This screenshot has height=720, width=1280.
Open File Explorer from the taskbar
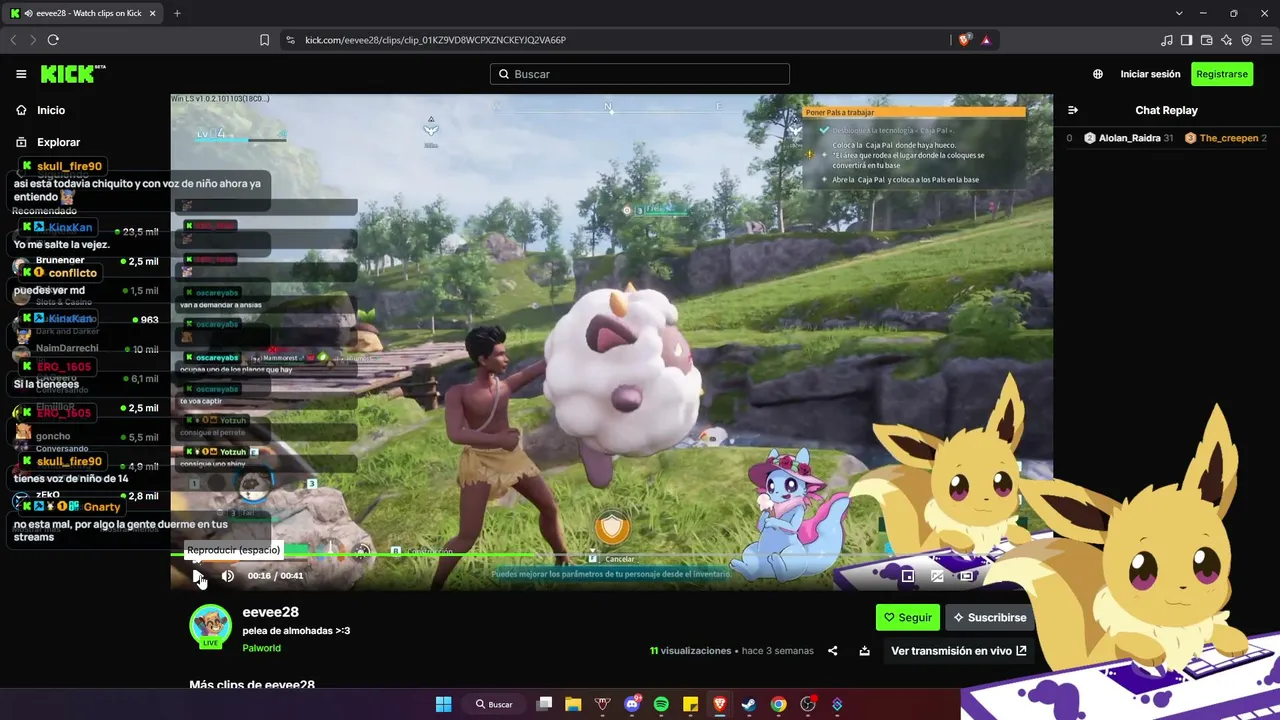coord(573,704)
